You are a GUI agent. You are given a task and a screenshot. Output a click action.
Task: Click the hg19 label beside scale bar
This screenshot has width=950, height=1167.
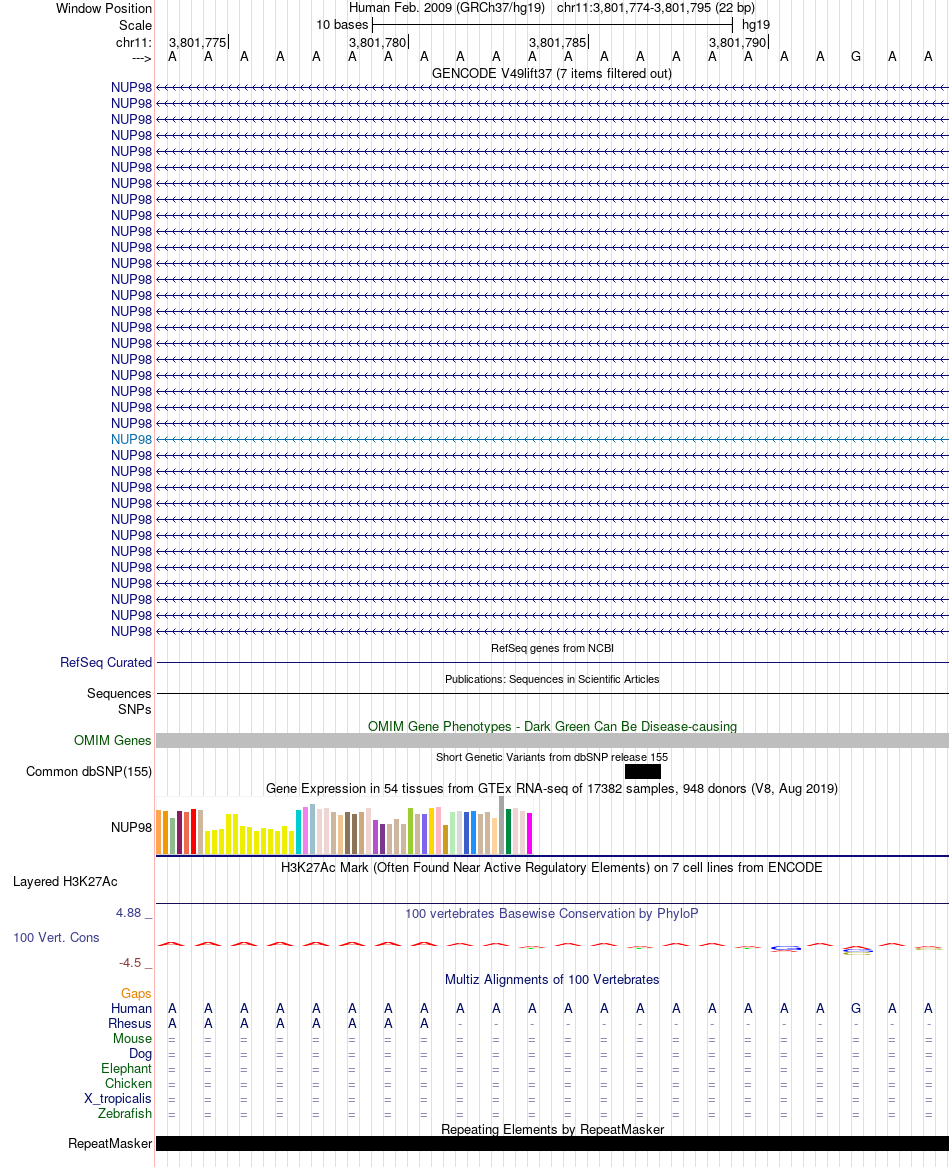[x=756, y=25]
